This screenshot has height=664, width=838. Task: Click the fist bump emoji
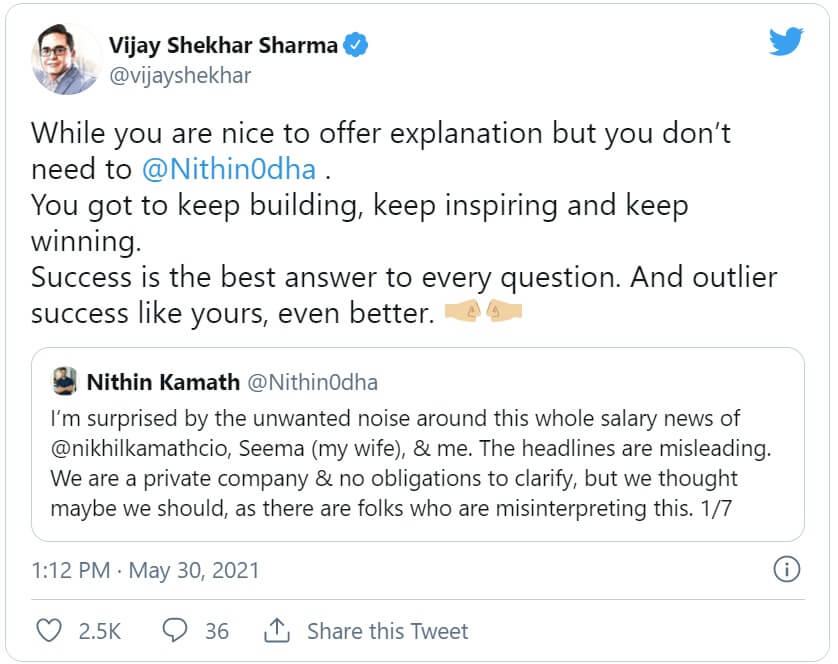click(x=485, y=314)
